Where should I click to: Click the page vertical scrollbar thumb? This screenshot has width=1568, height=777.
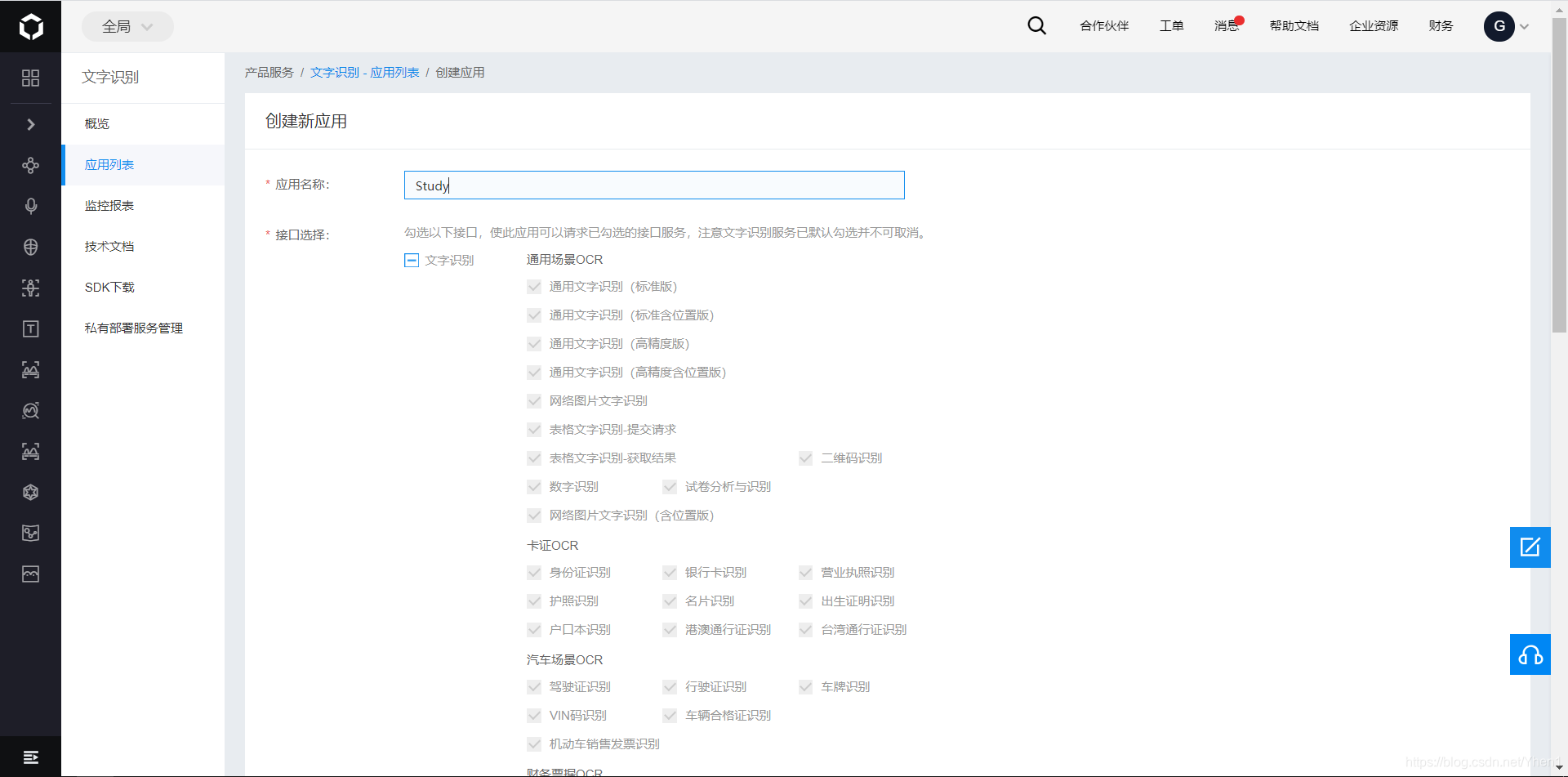coord(1559,176)
